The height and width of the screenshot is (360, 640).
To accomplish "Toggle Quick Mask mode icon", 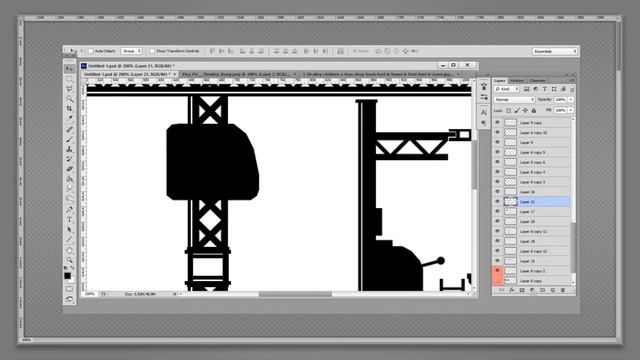I will pos(69,289).
